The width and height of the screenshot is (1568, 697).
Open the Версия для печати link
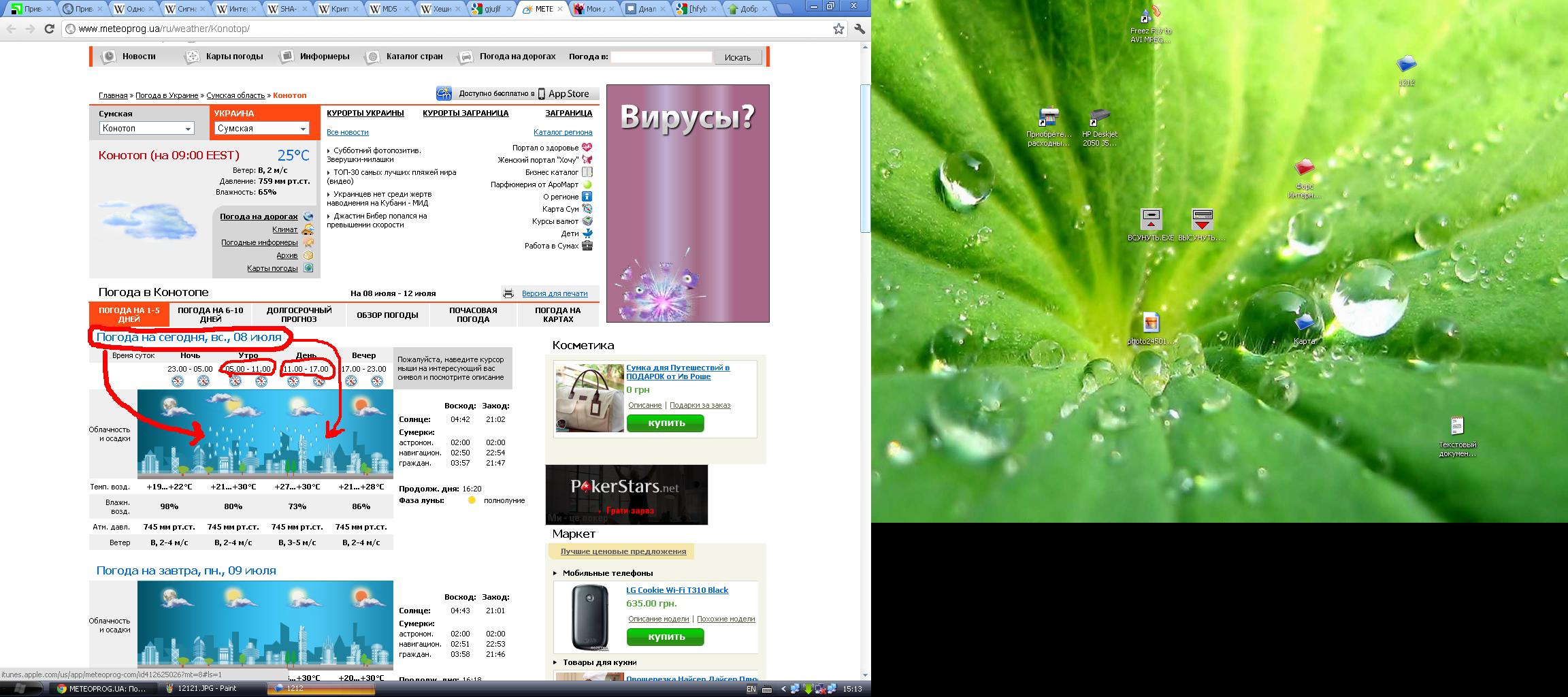pos(555,293)
